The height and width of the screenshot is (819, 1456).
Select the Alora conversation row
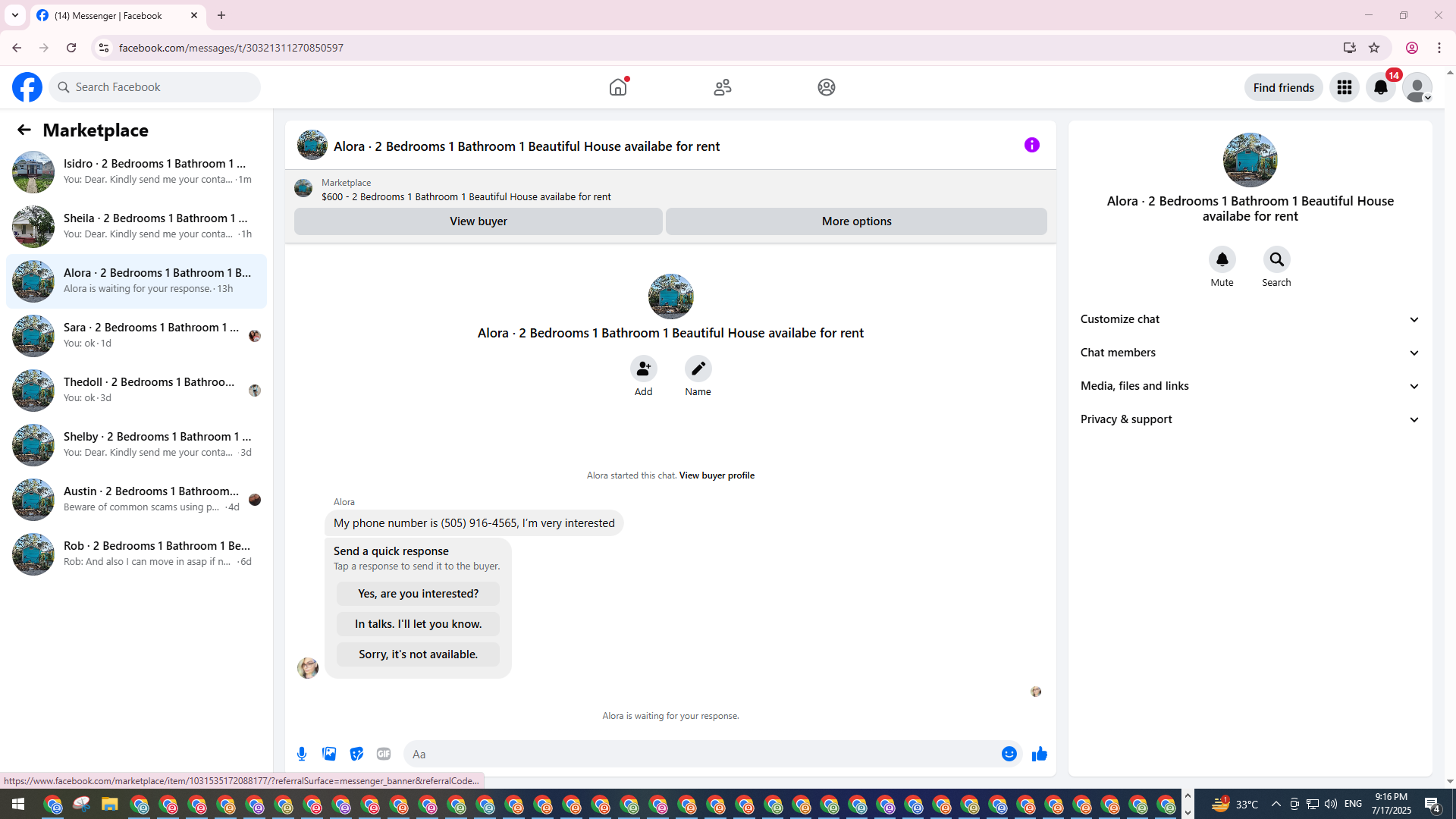tap(136, 281)
